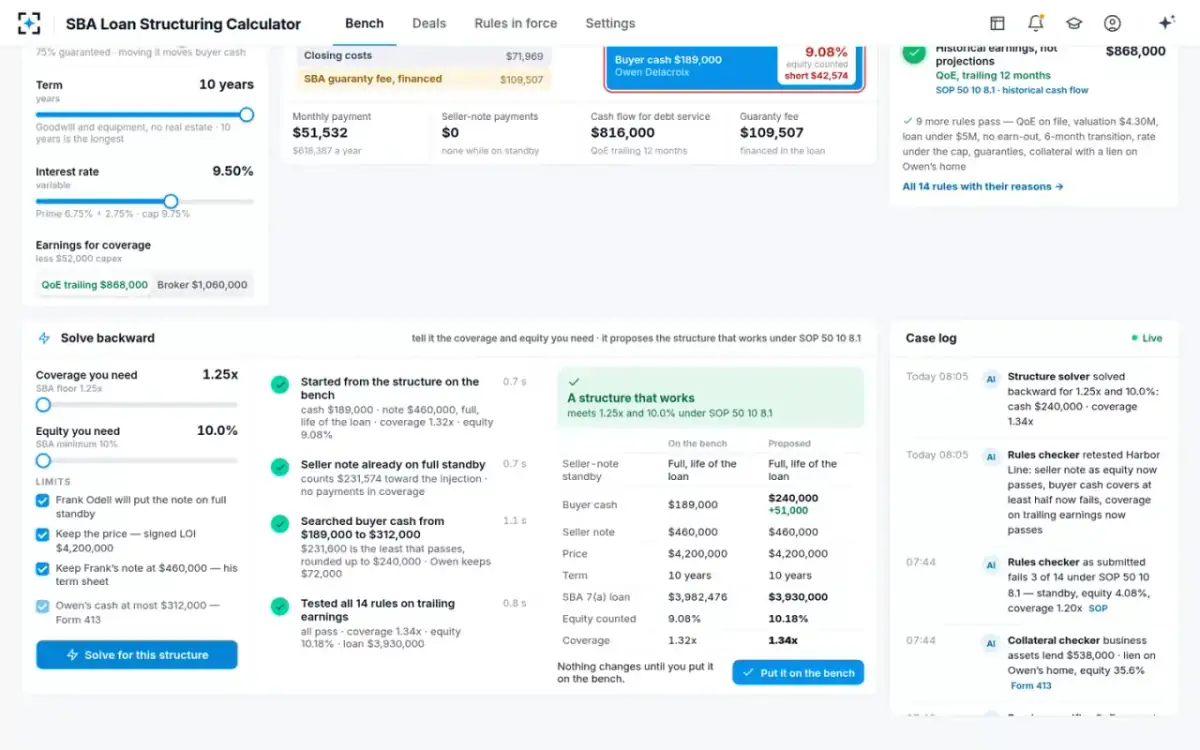Screen dimensions: 1200x750
Task: Click the Interest rate slider handle
Action: tap(171, 201)
